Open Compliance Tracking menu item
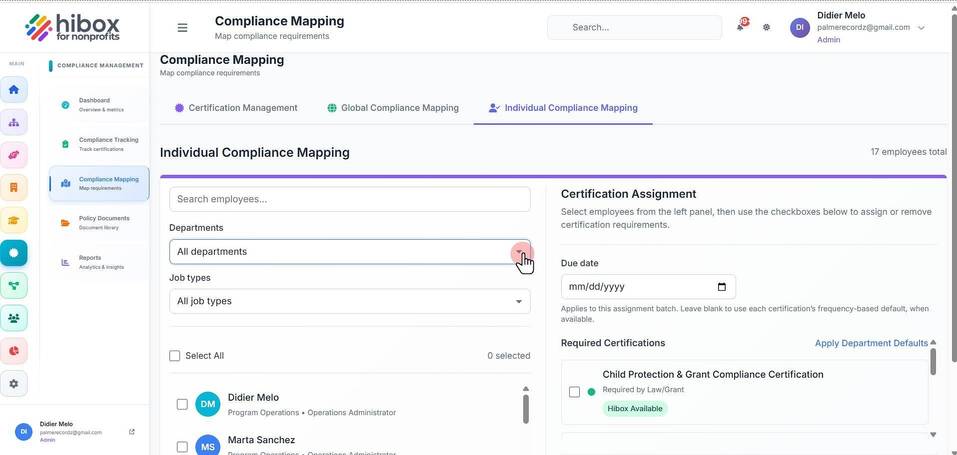 [x=99, y=144]
